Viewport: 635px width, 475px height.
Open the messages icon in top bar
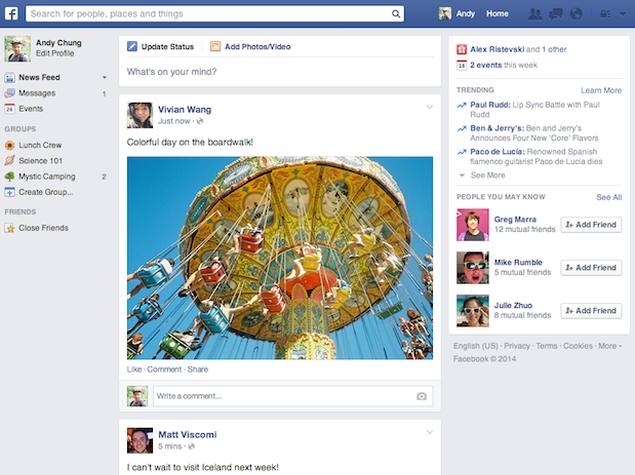pos(556,14)
